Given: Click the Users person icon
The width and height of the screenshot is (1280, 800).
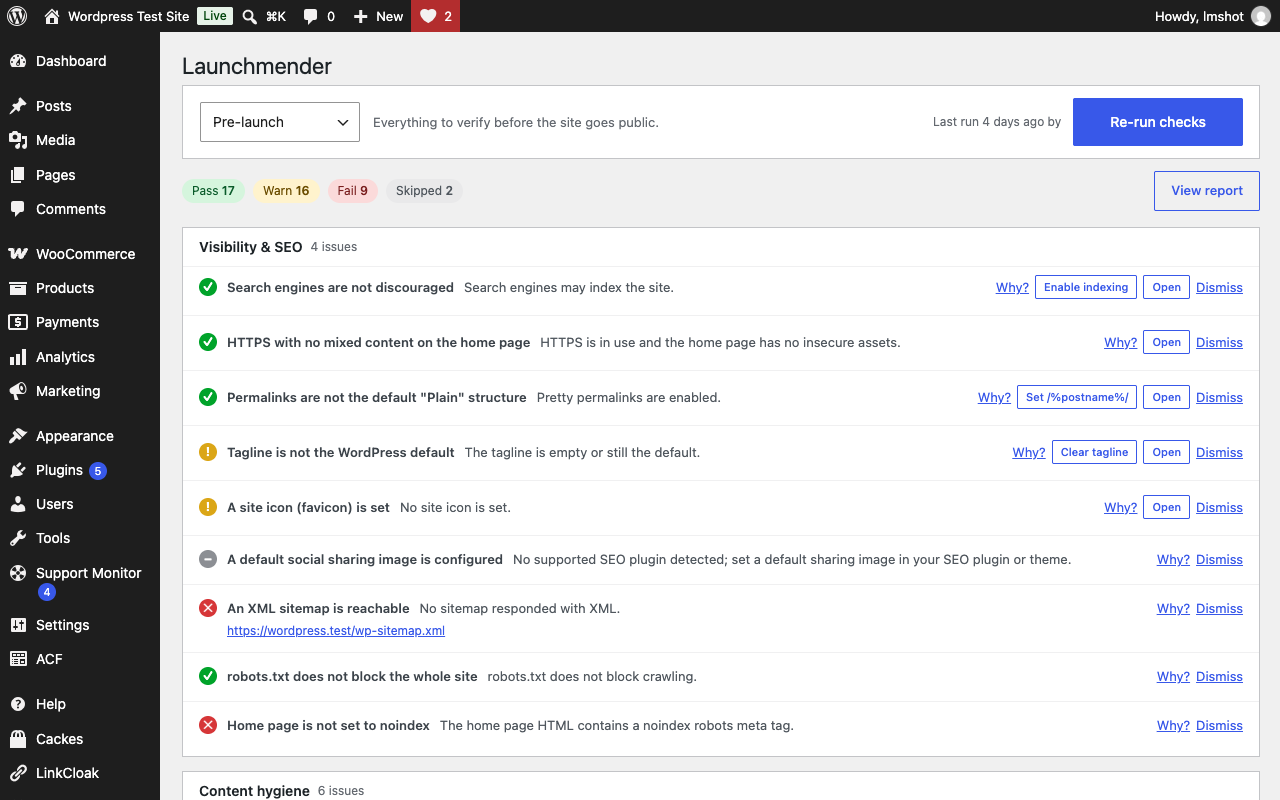Looking at the screenshot, I should pos(18,504).
